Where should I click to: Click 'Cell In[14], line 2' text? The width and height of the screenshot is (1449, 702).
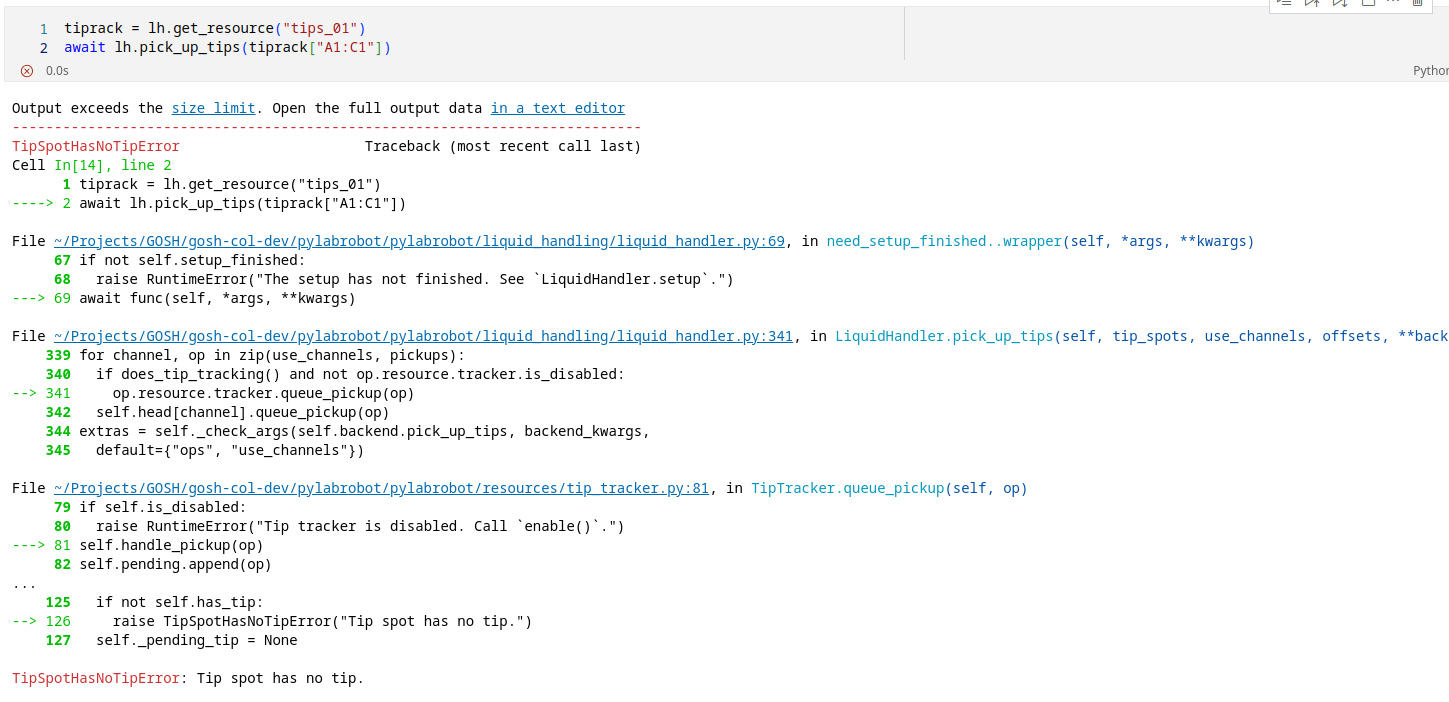(x=92, y=165)
